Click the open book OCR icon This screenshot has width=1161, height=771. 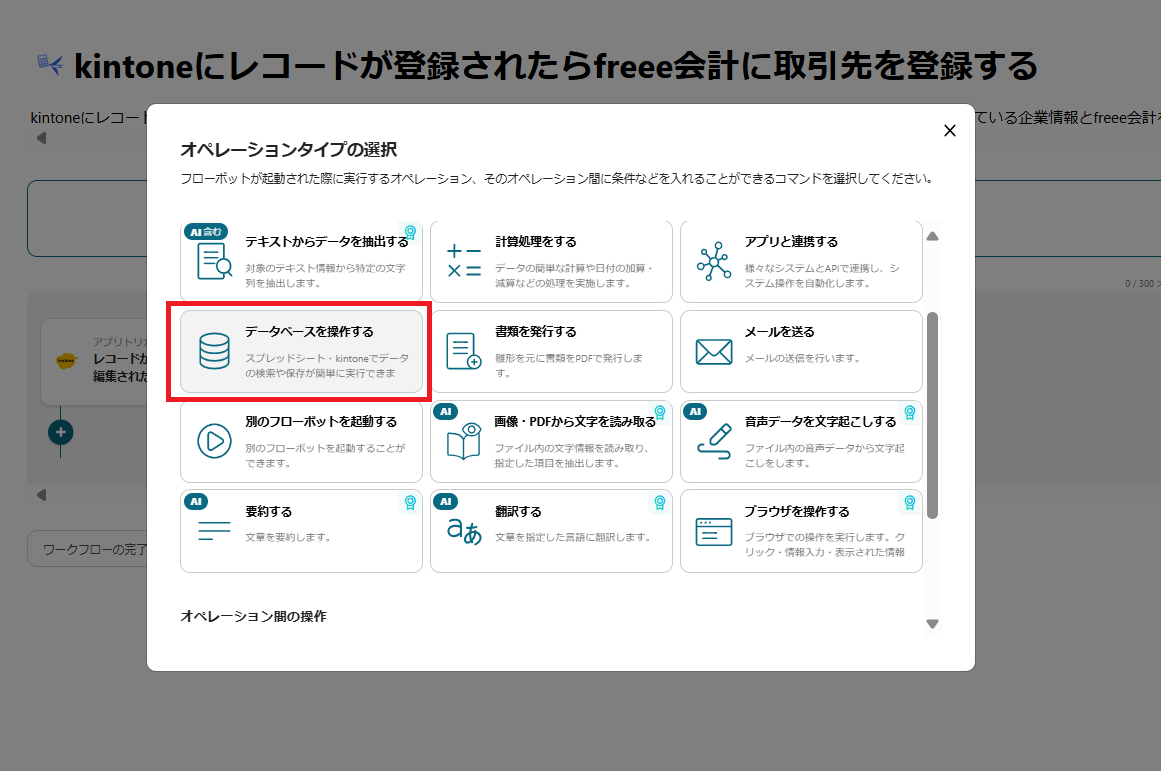coord(464,441)
